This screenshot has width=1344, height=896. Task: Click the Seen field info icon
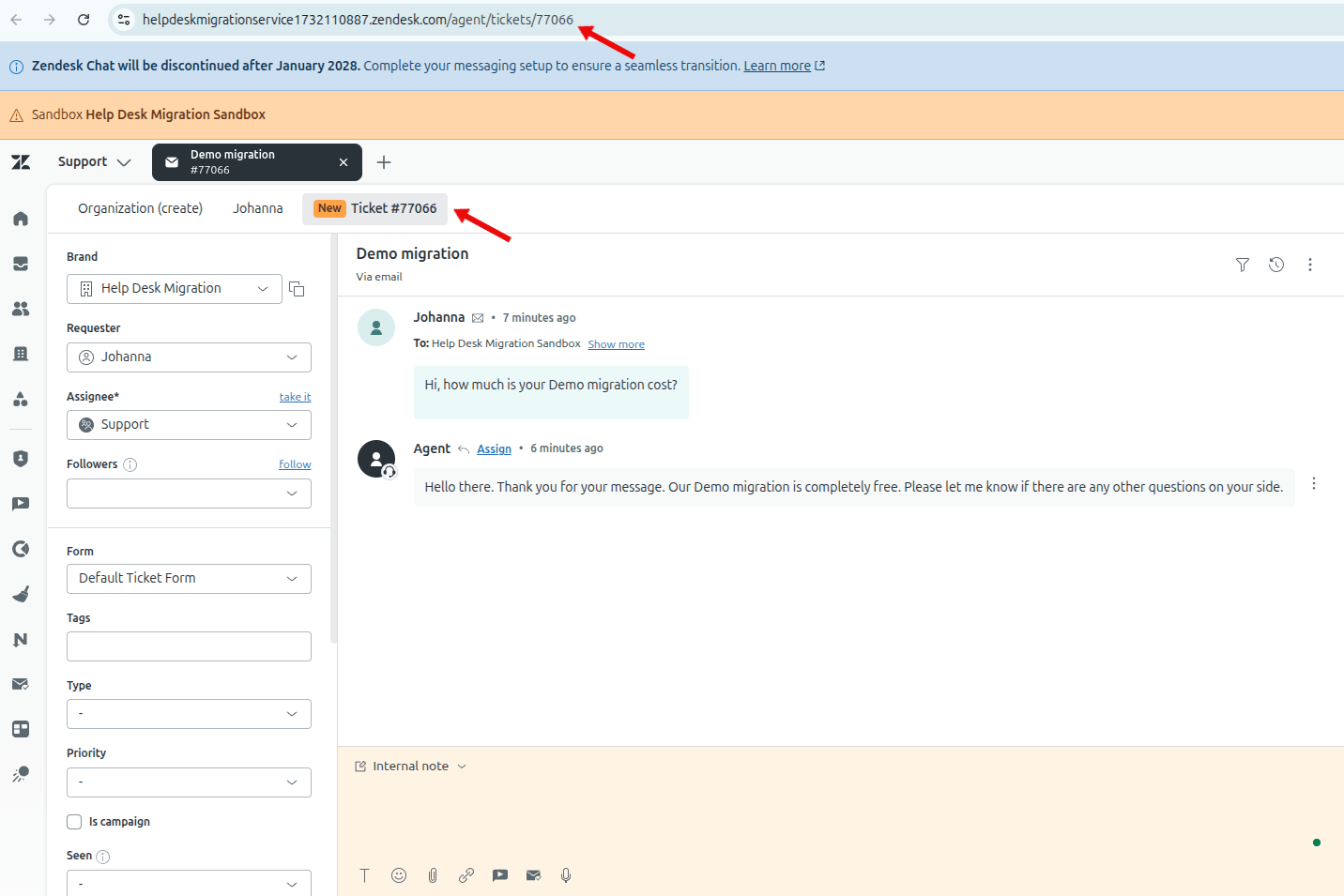click(x=103, y=857)
